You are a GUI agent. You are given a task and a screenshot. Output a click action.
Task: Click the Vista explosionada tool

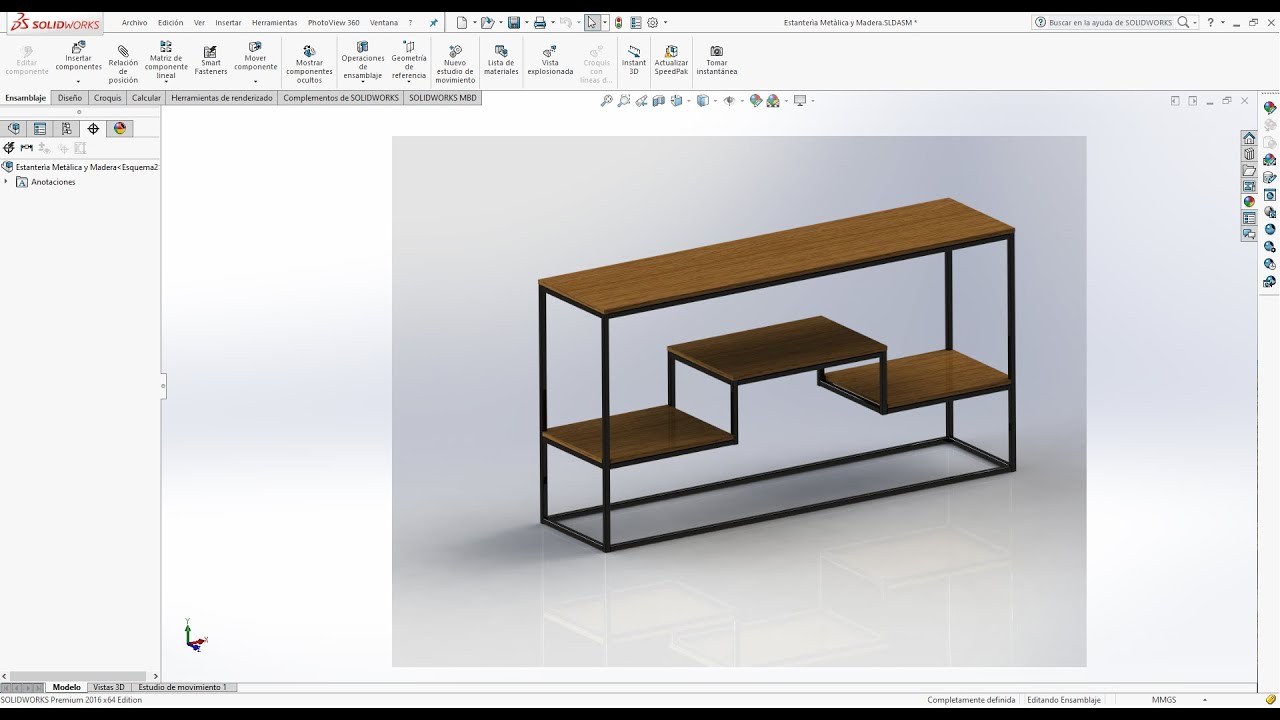click(x=550, y=60)
